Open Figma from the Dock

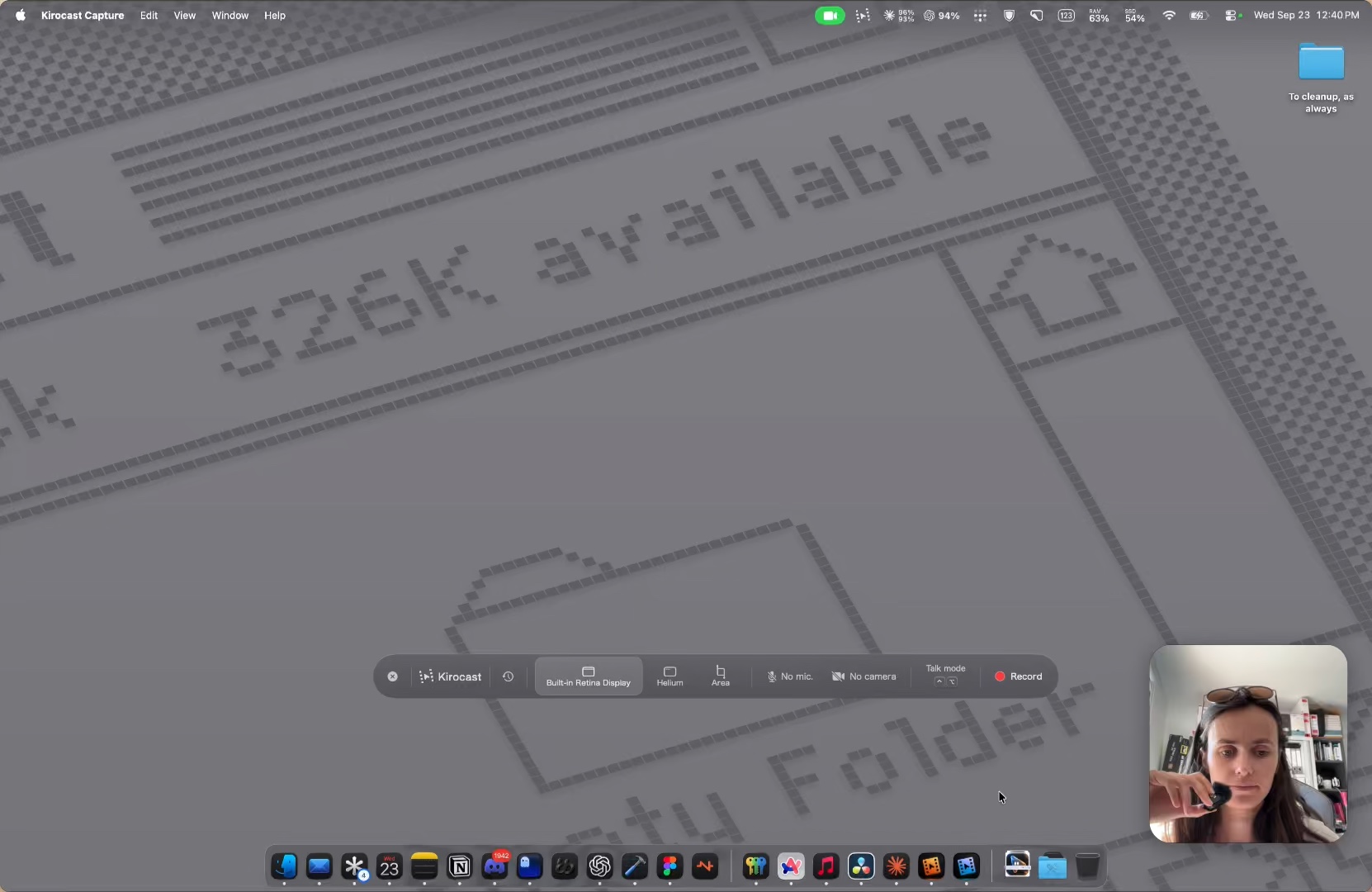669,866
